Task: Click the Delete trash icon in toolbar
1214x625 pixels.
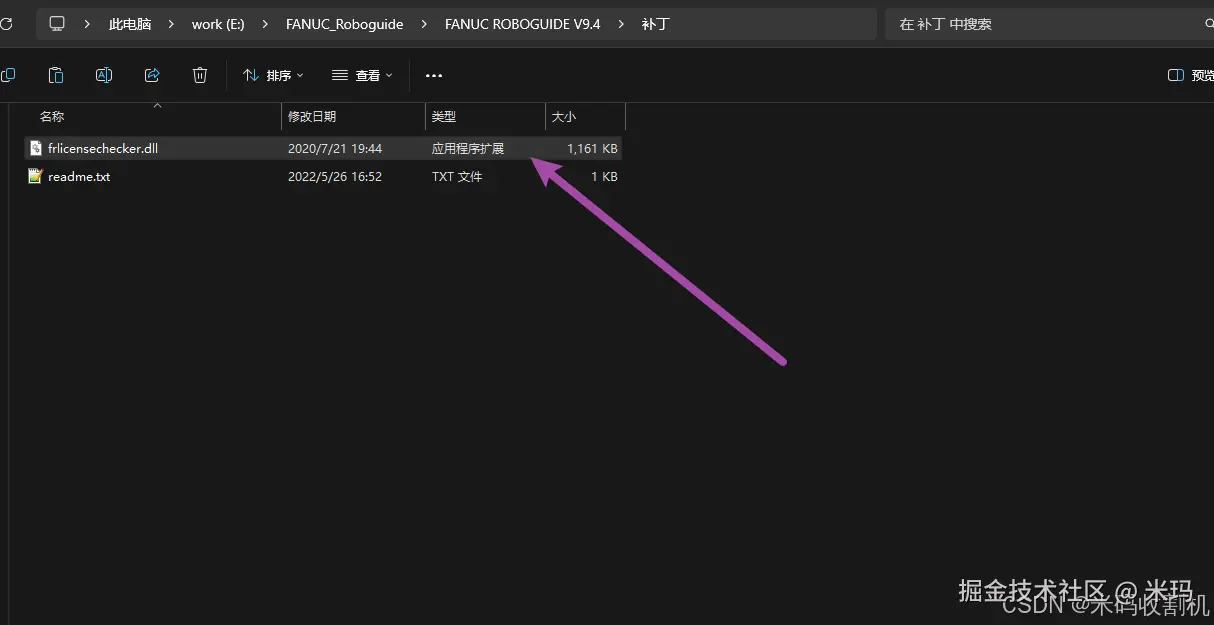Action: (200, 75)
